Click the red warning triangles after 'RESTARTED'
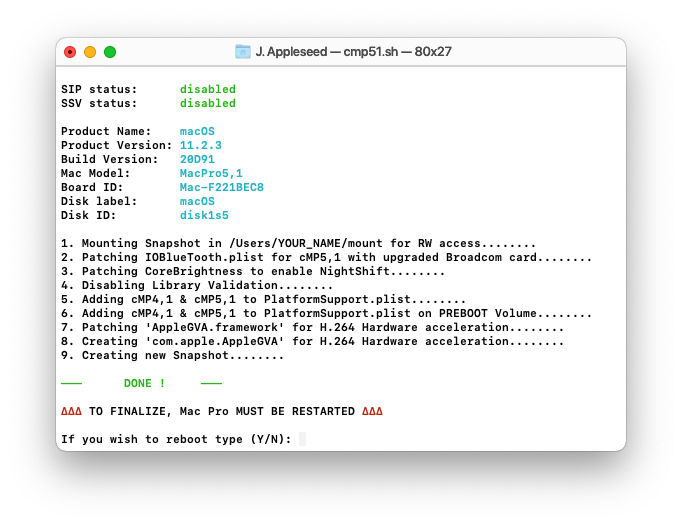This screenshot has width=682, height=525. coord(372,411)
